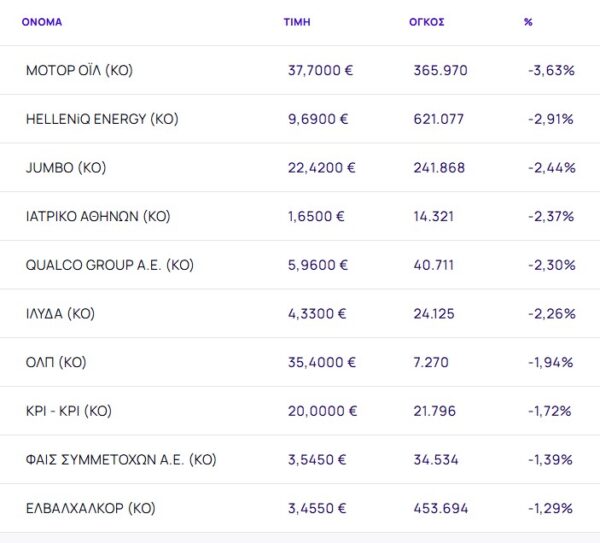
Task: Sort by the % change column header
Action: (528, 21)
